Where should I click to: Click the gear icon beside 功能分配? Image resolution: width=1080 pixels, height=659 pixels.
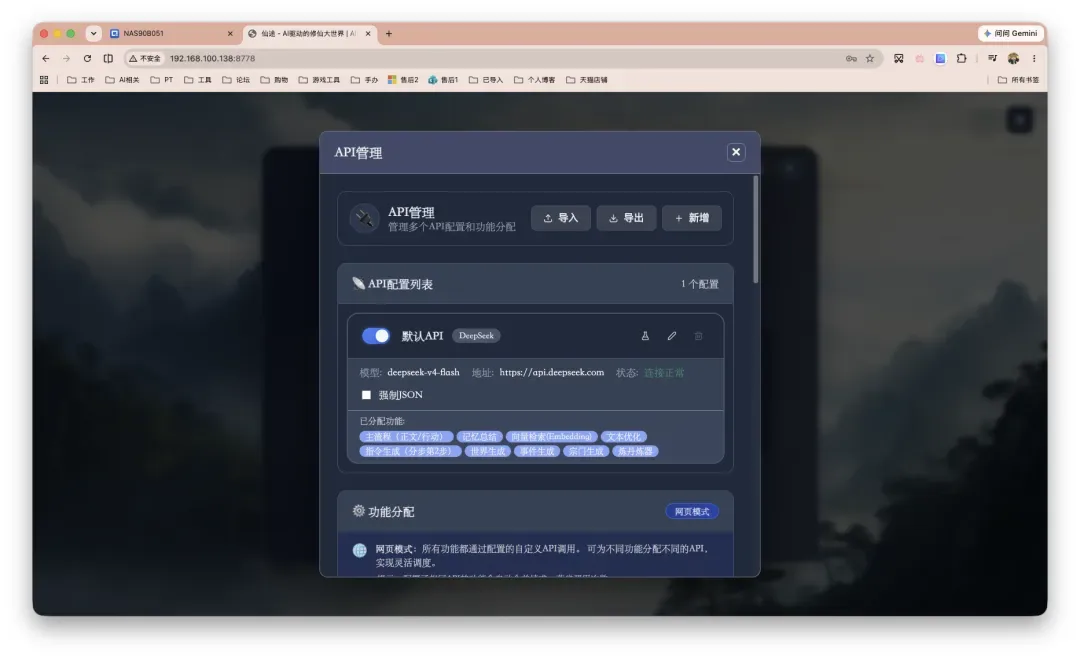point(358,511)
